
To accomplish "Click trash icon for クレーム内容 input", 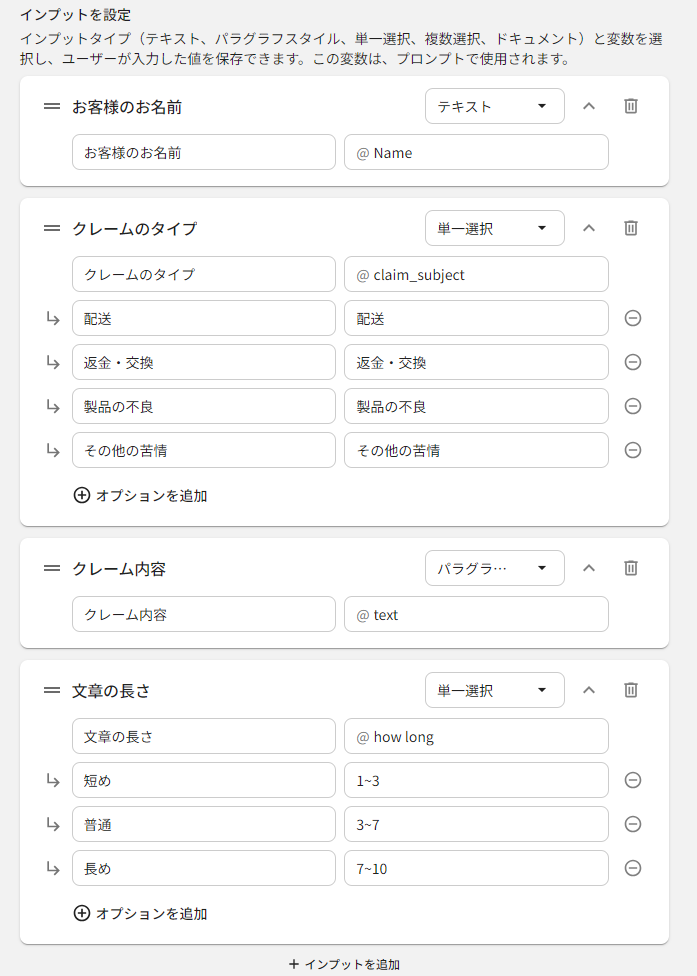I will [631, 568].
